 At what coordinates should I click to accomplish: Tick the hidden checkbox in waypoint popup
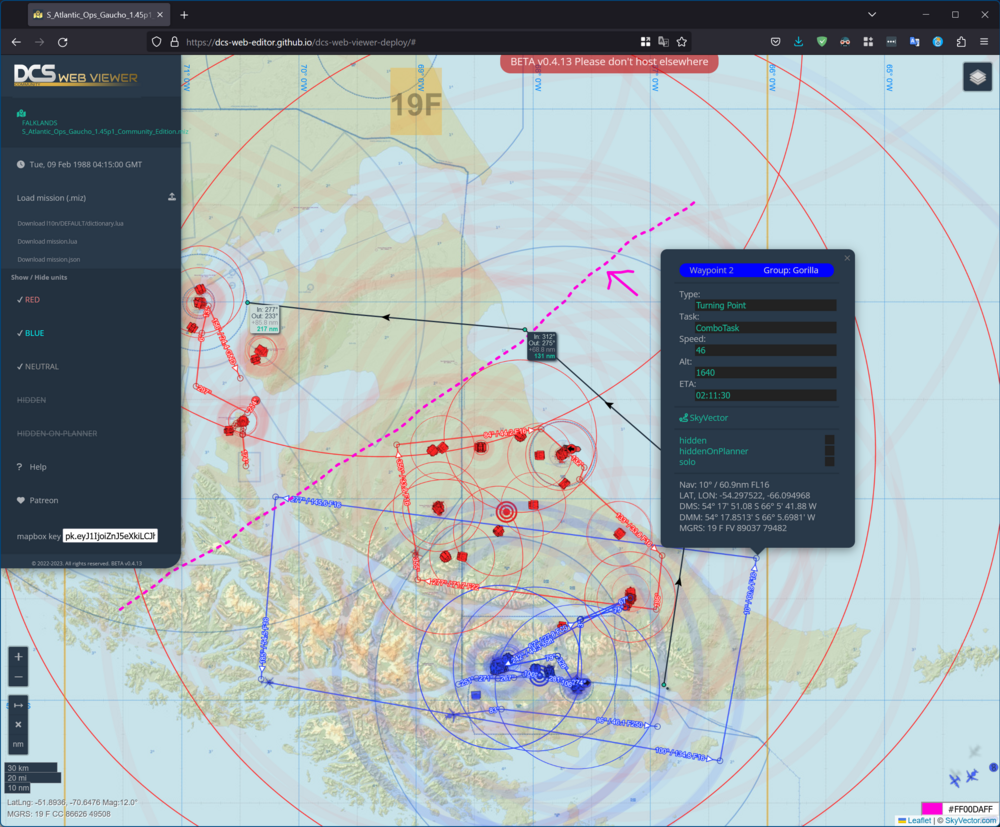click(829, 440)
